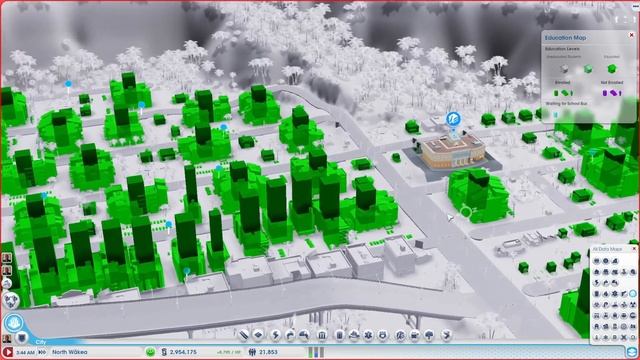Select the highlighted Education data map icon
Viewport: 640px width, 360px height.
tap(633, 293)
